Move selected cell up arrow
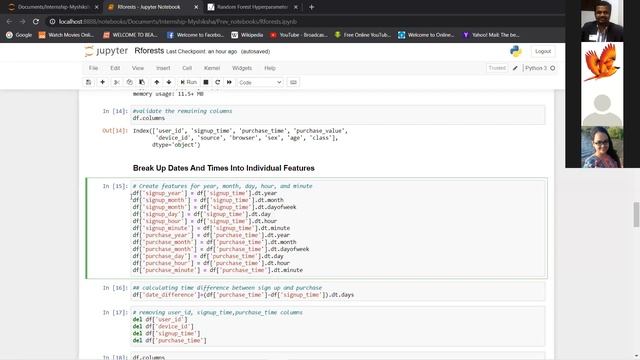This screenshot has height=360, width=640. (156, 82)
